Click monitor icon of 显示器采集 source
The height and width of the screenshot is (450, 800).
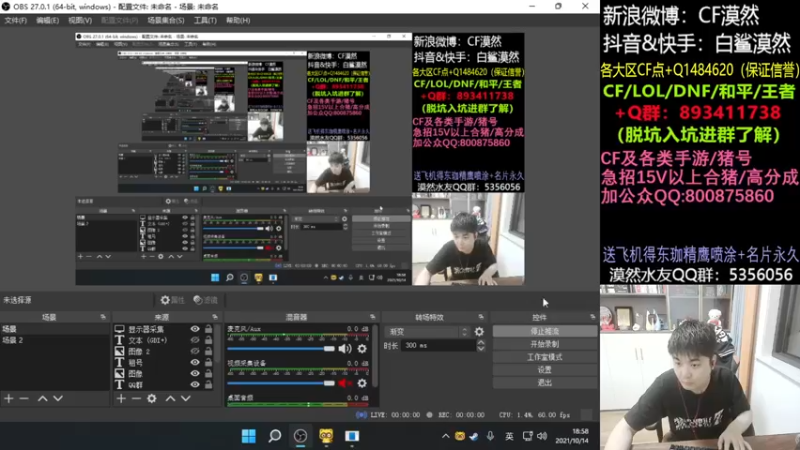[x=119, y=329]
